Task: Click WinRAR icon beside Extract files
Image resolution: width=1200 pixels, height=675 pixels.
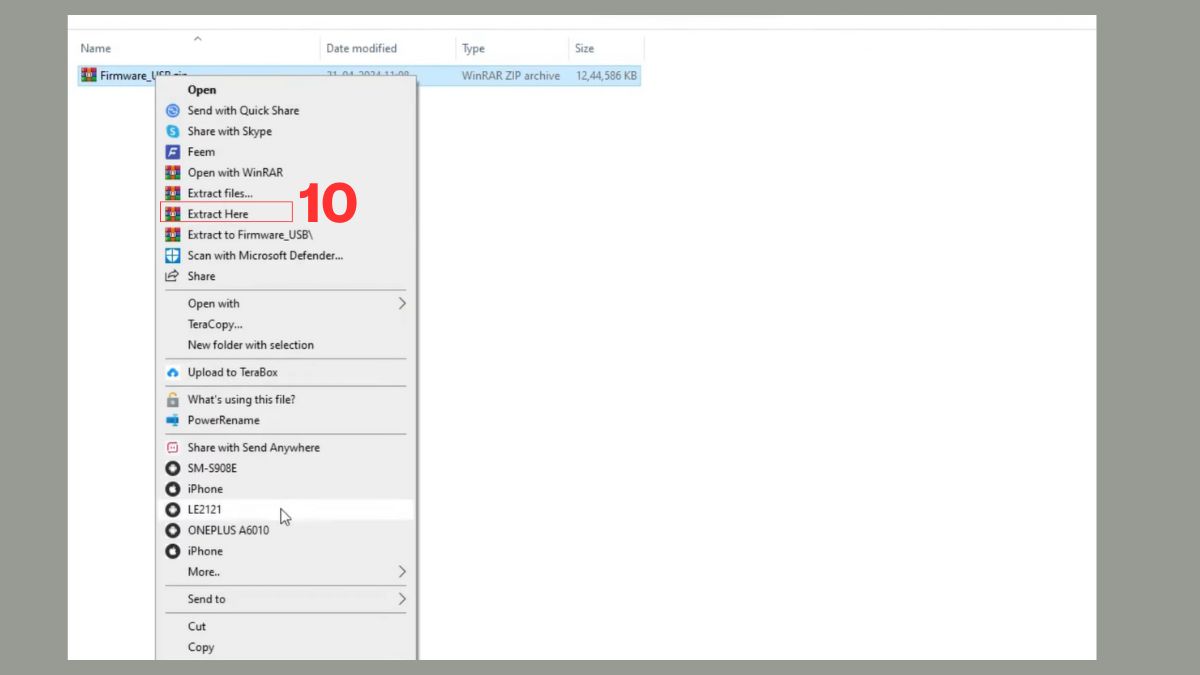Action: pos(172,193)
